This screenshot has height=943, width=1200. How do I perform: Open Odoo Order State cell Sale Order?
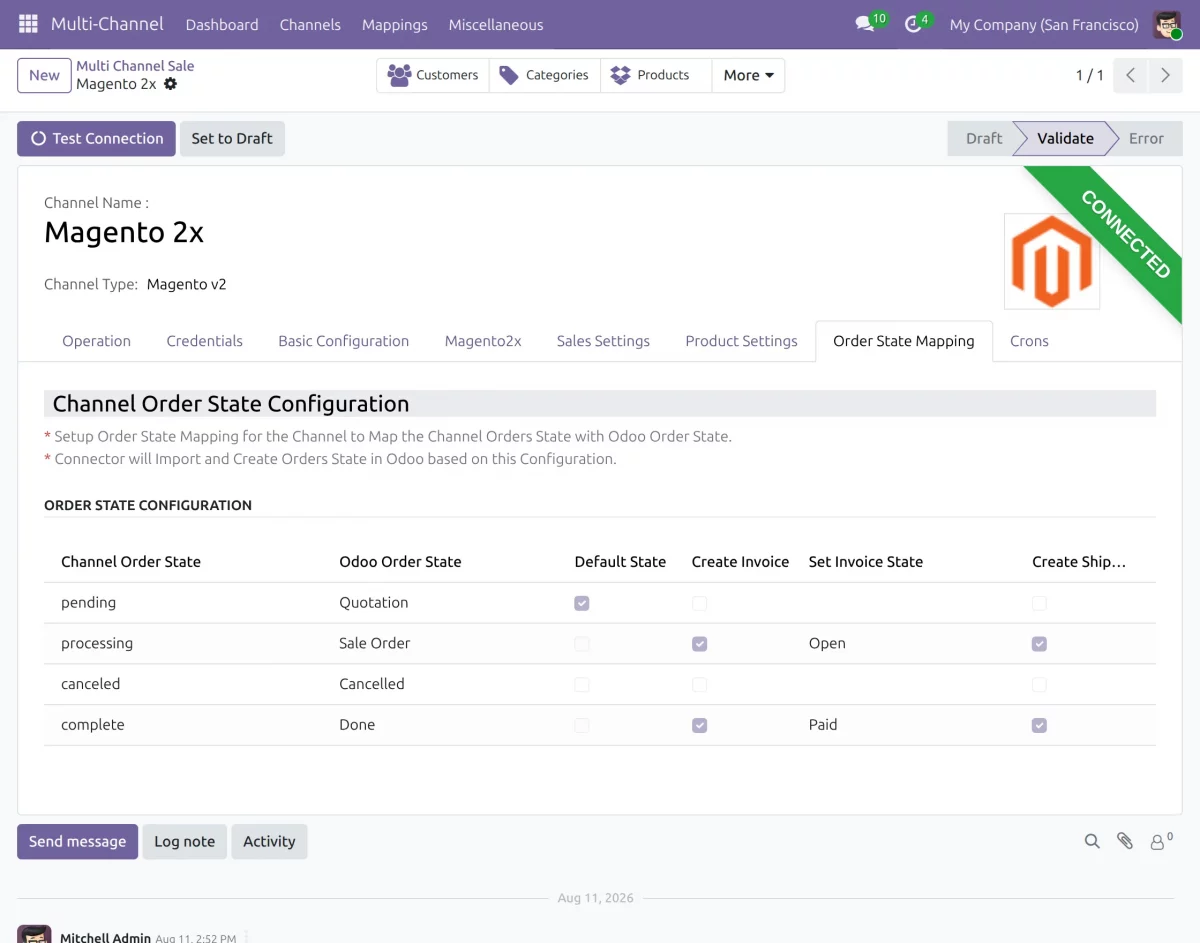coord(374,644)
